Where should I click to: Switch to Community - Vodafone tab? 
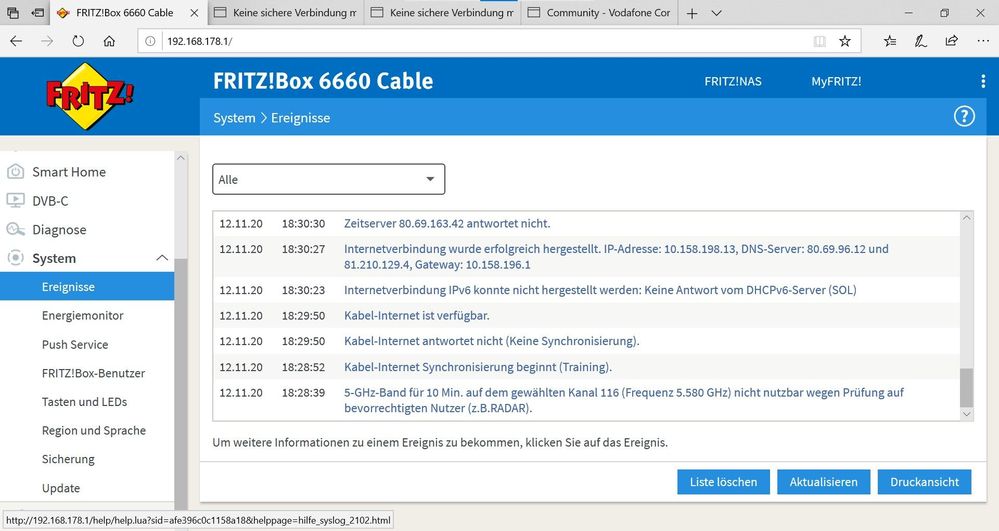pyautogui.click(x=599, y=13)
